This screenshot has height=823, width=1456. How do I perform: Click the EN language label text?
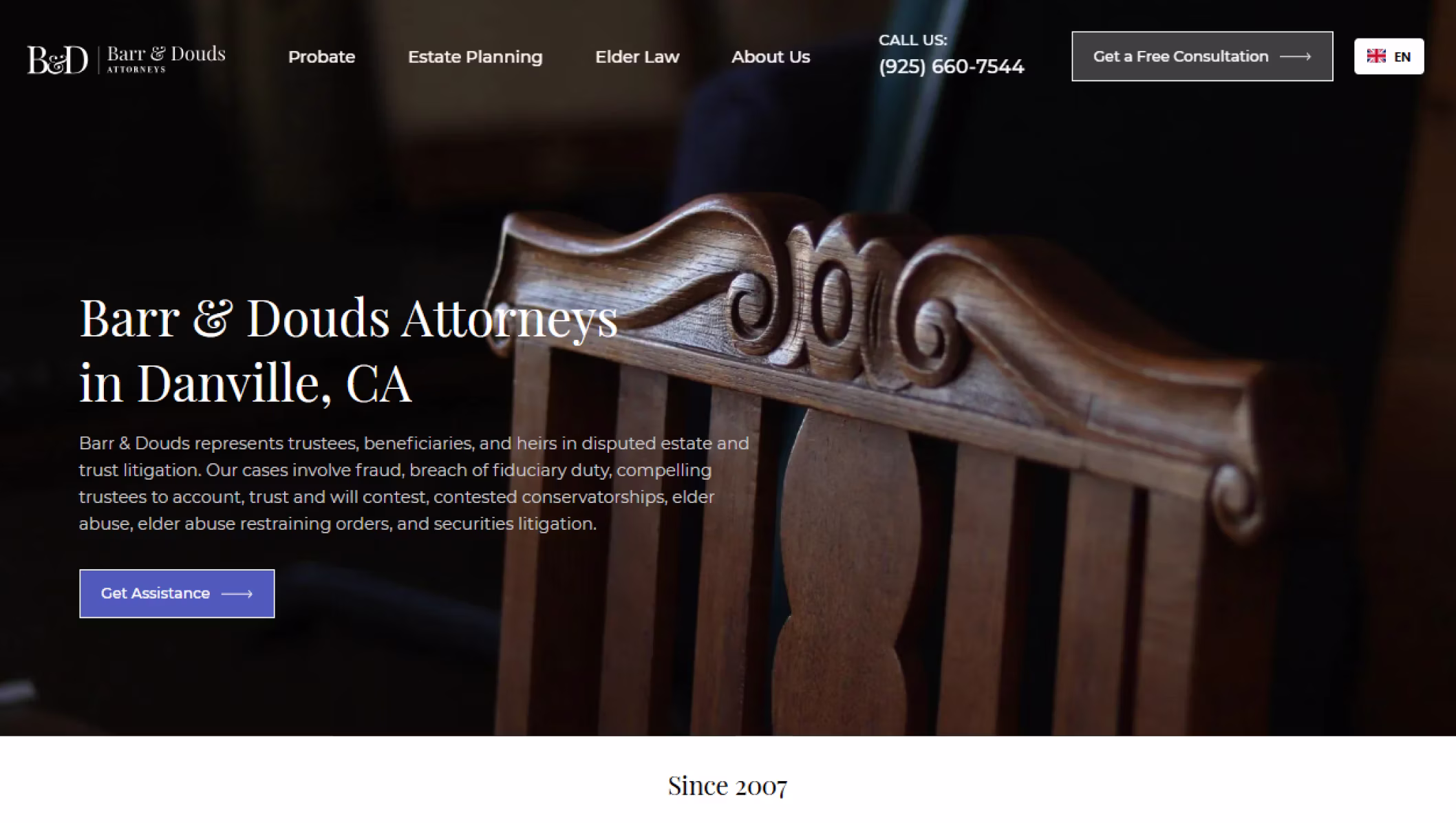coord(1402,57)
